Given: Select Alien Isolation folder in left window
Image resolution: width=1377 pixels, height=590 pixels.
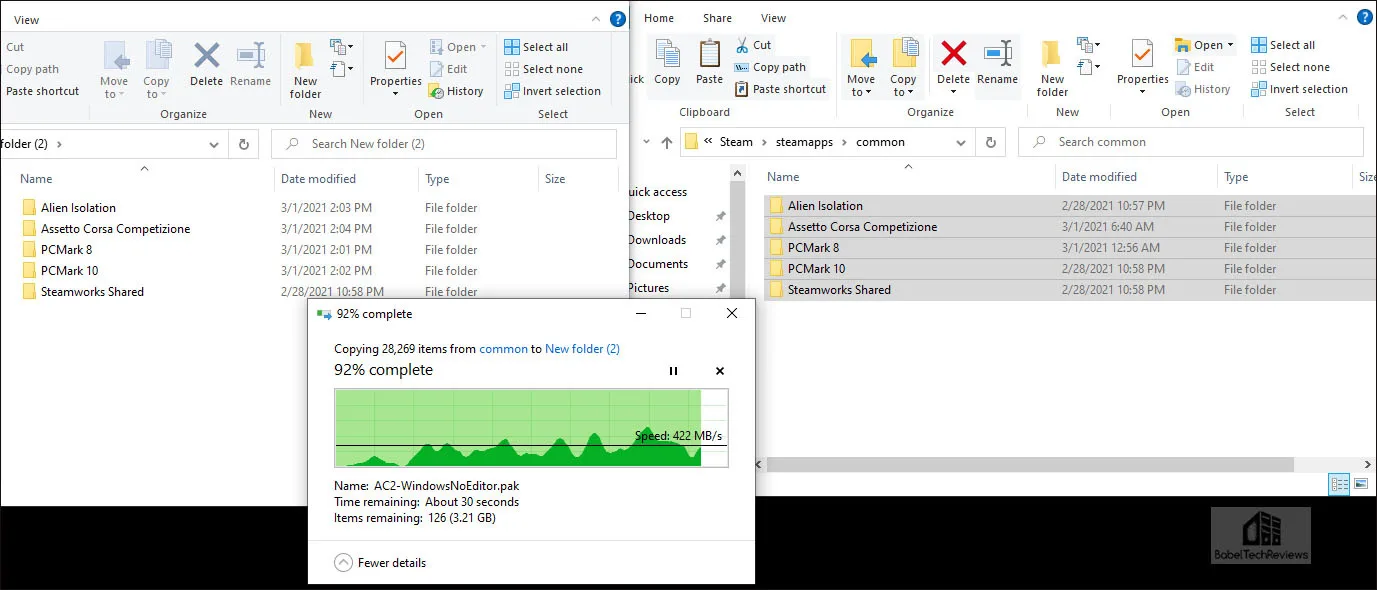Looking at the screenshot, I should (78, 208).
